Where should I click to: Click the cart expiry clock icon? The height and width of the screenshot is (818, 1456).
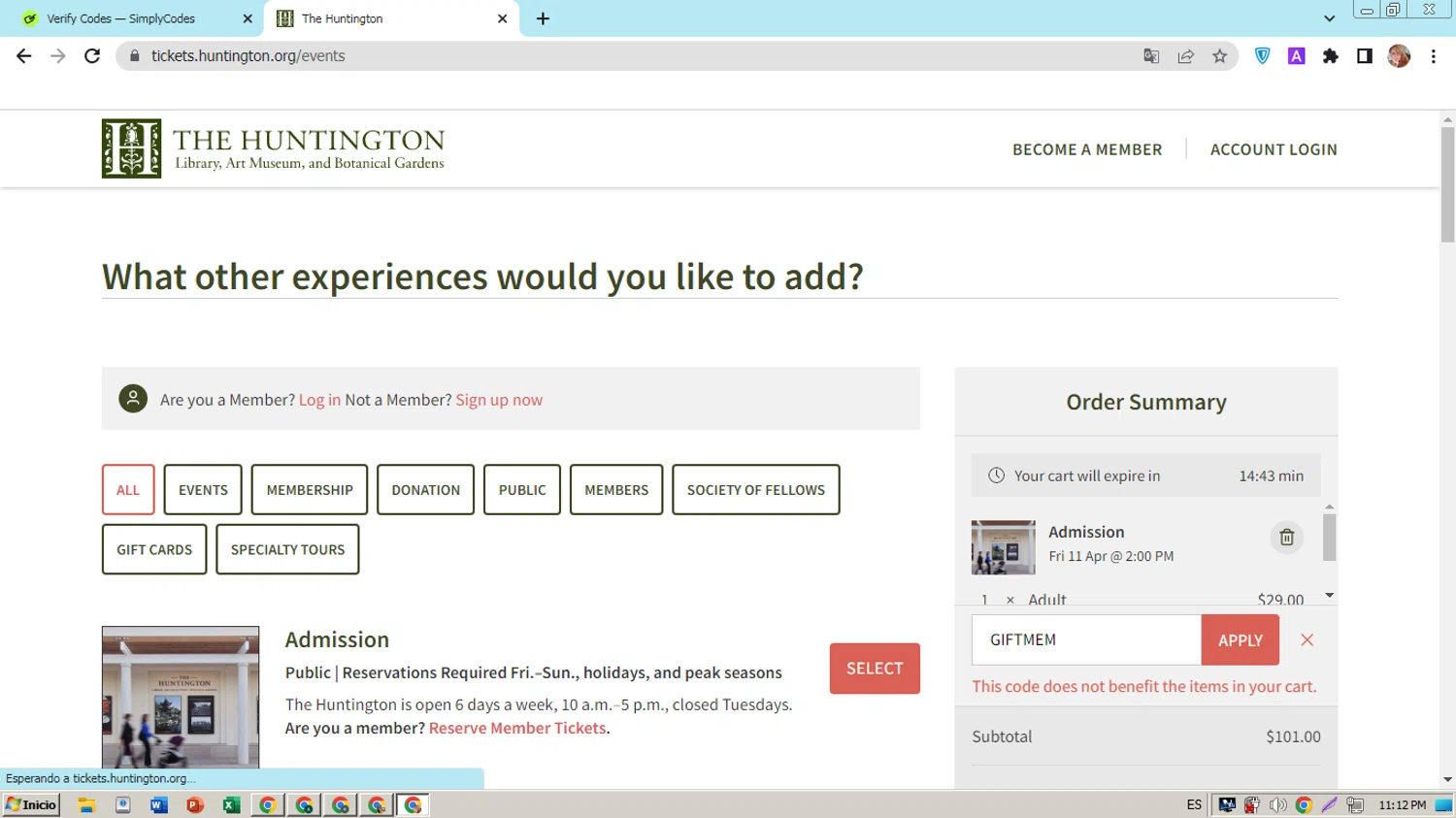(x=996, y=475)
